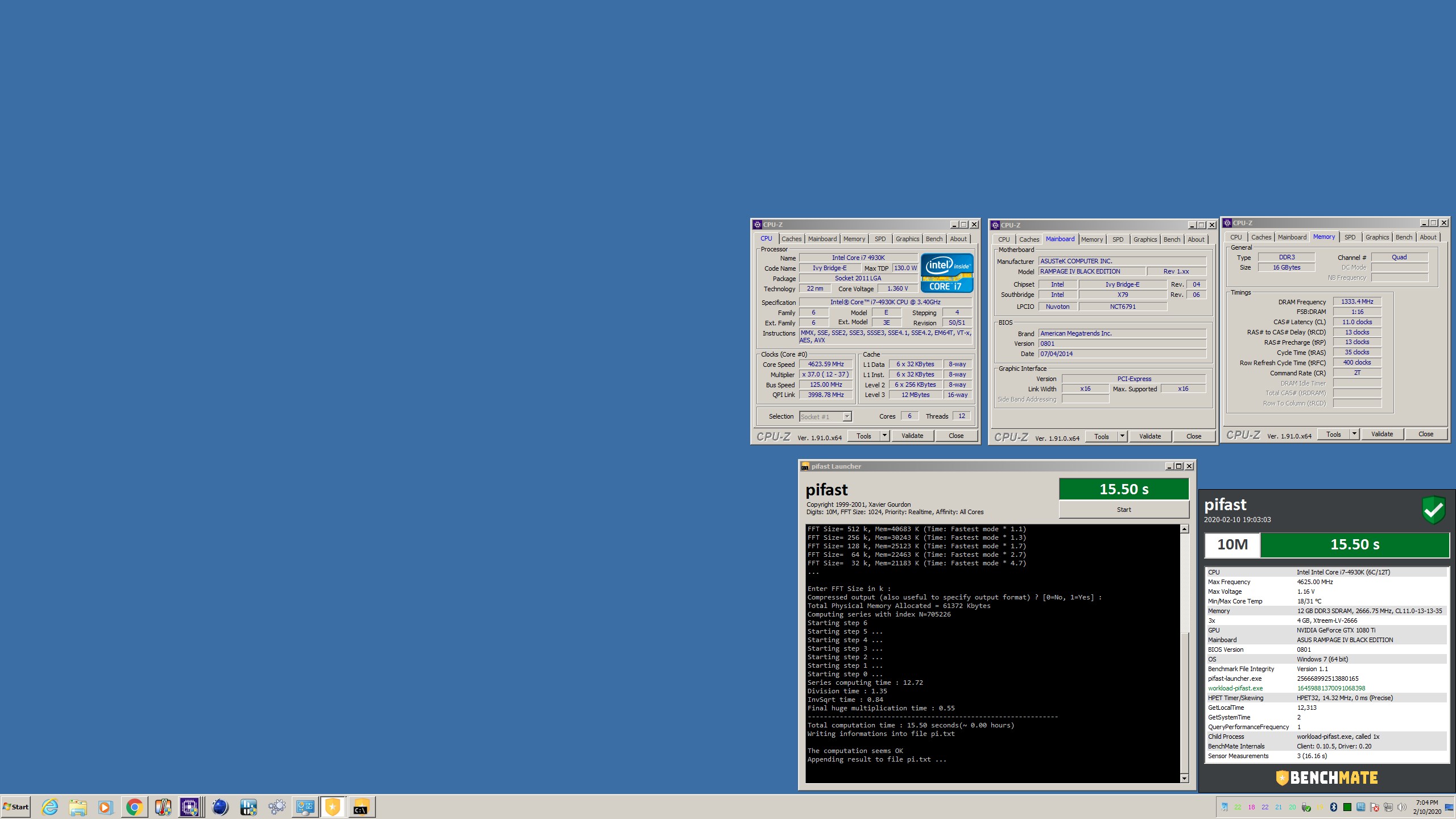Click the Bluetooth tray icon
The image size is (1456, 819).
[1333, 807]
